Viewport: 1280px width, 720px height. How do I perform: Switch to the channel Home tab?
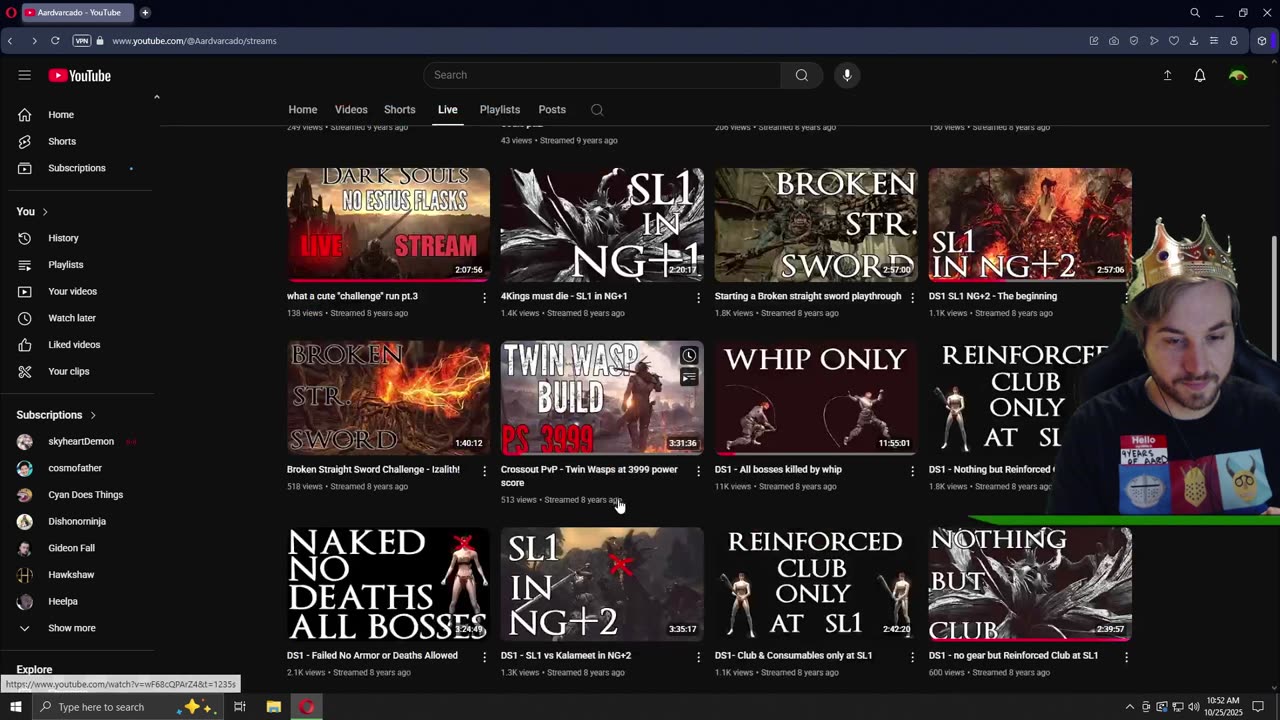[x=303, y=110]
